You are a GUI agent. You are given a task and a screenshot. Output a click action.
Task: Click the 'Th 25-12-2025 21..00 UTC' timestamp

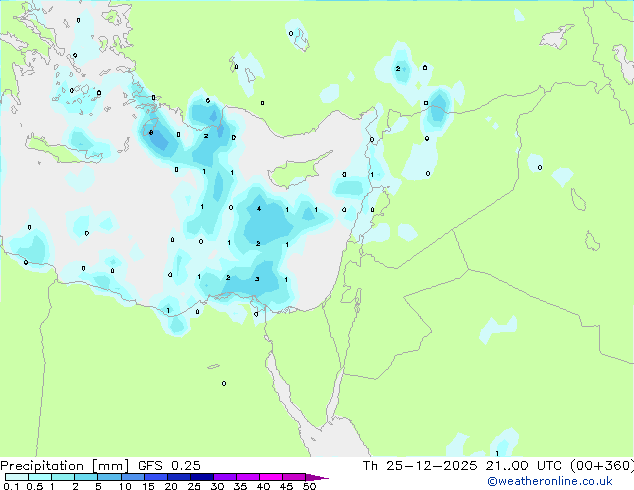tap(462, 466)
